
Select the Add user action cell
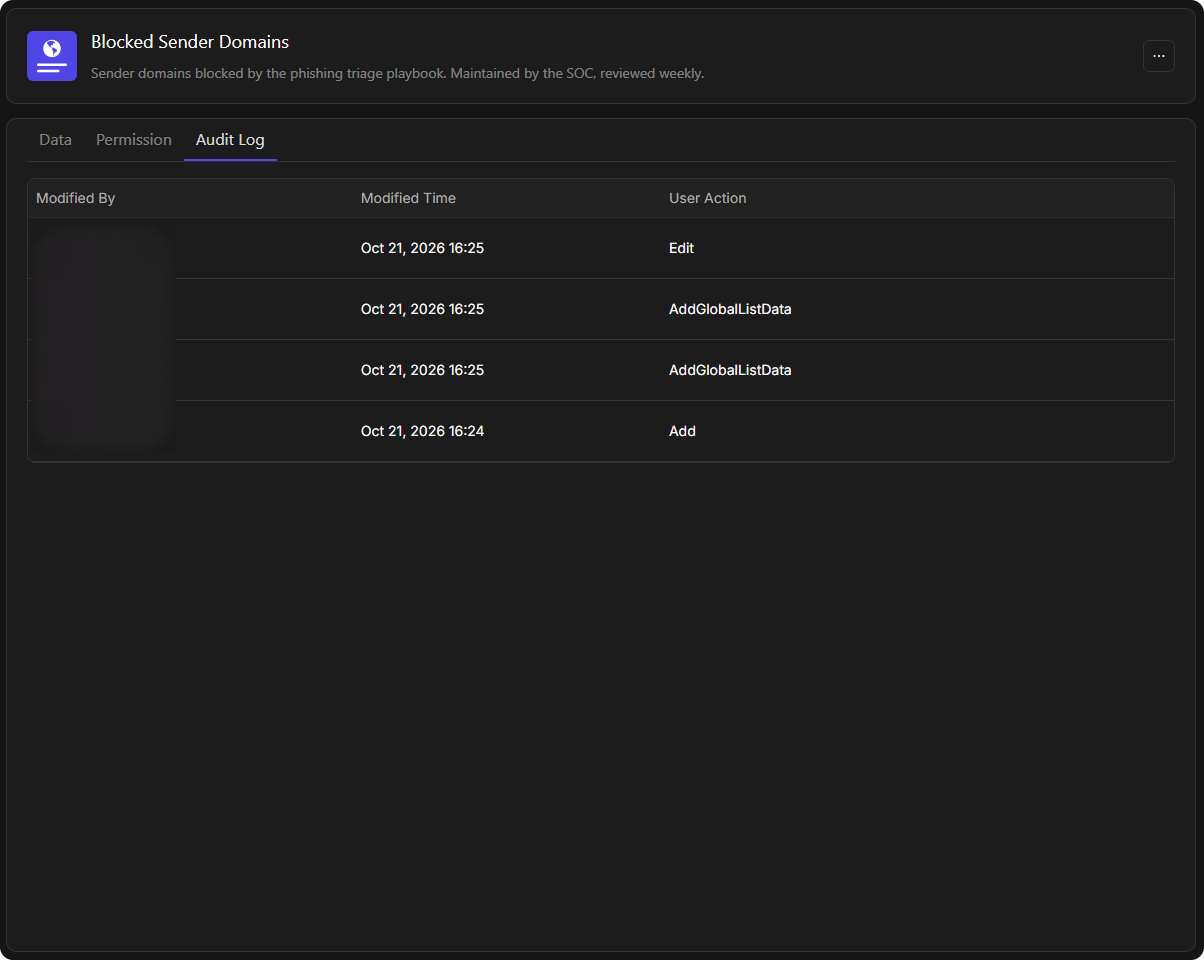click(x=683, y=431)
